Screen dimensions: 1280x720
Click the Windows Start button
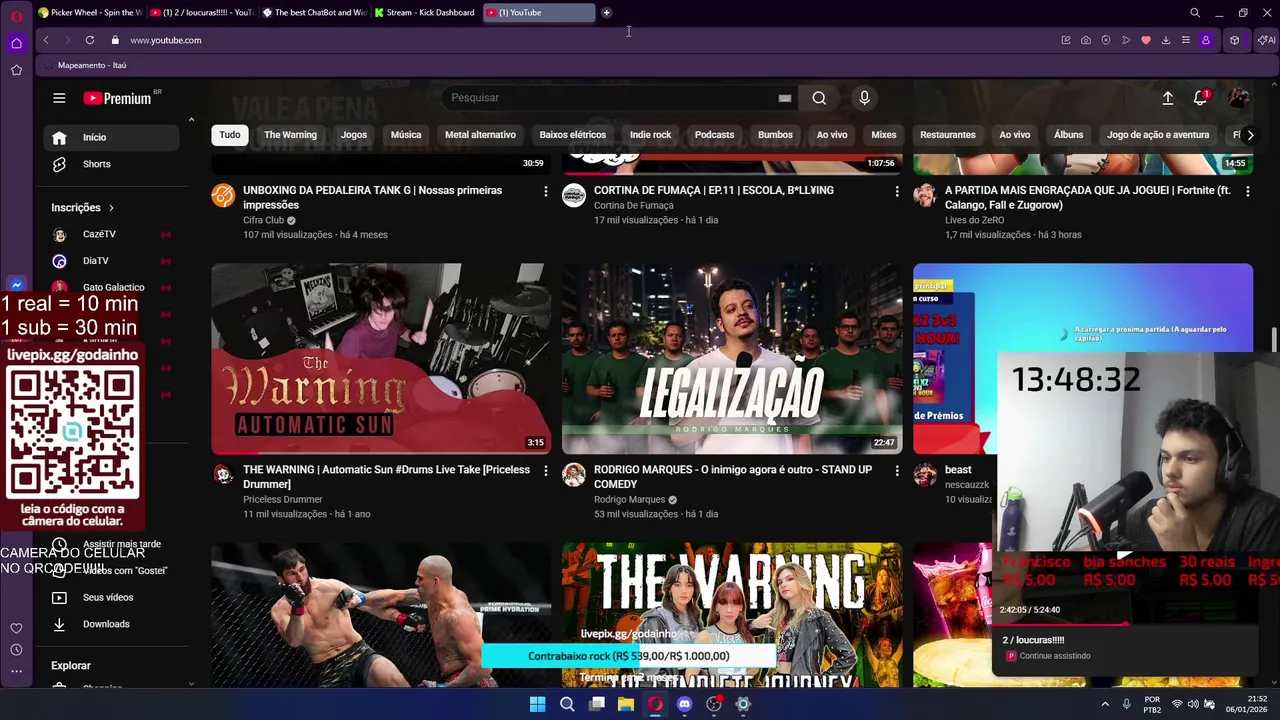(537, 704)
